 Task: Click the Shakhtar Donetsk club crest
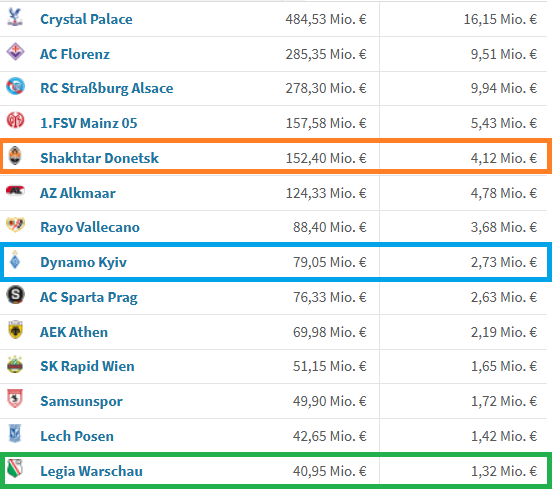tap(15, 156)
